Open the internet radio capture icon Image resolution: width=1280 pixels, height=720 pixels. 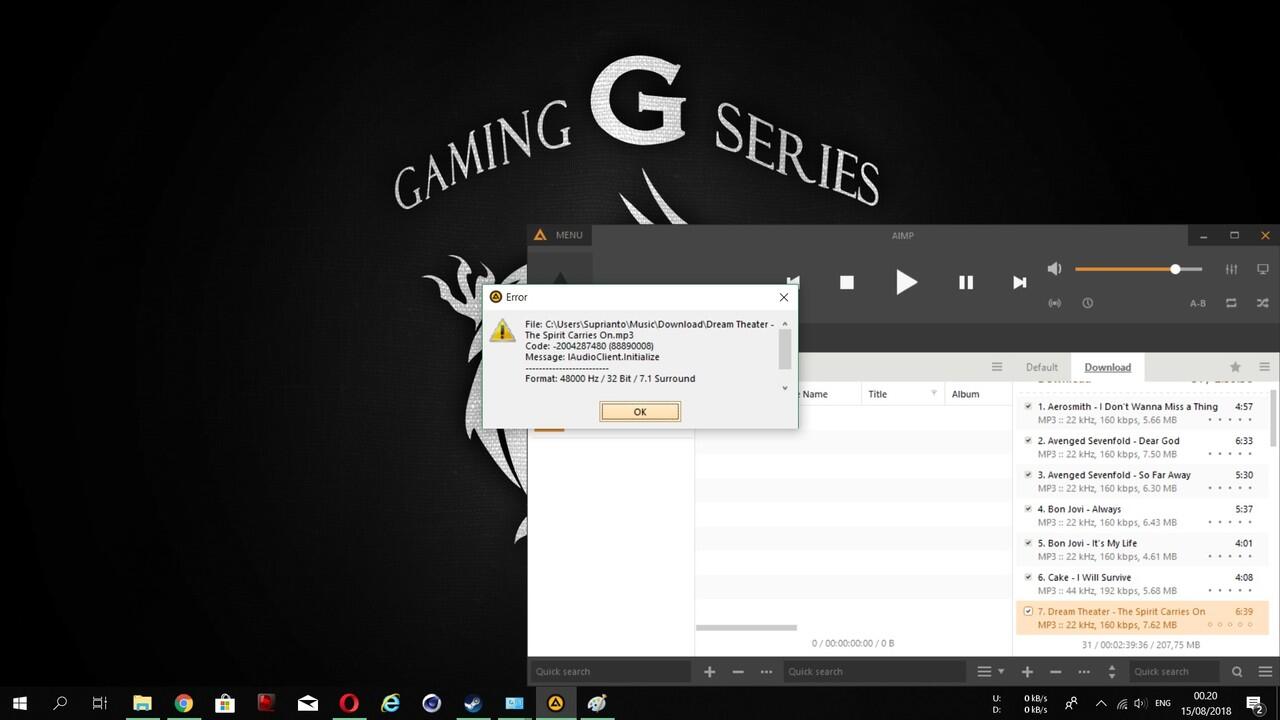point(1054,303)
